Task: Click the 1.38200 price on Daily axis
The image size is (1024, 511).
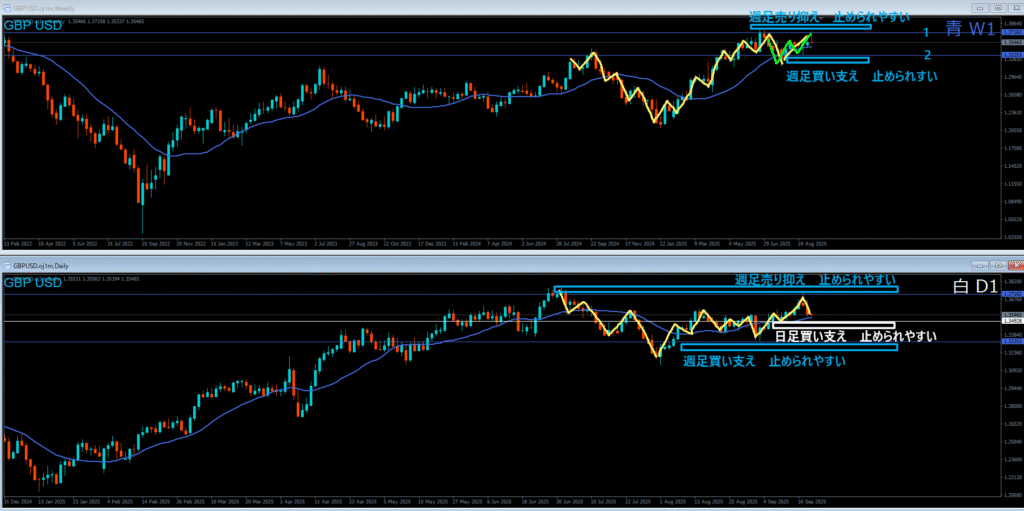Action: (1012, 282)
